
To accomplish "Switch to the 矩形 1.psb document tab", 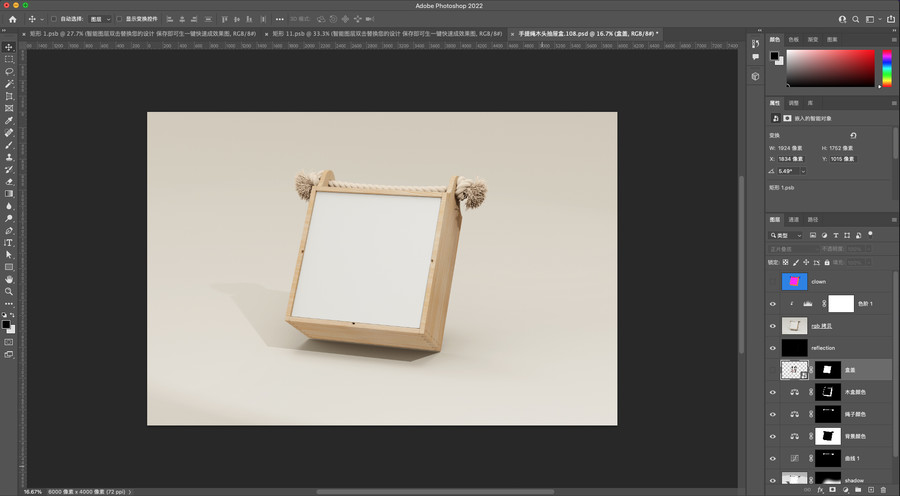I will [143, 34].
